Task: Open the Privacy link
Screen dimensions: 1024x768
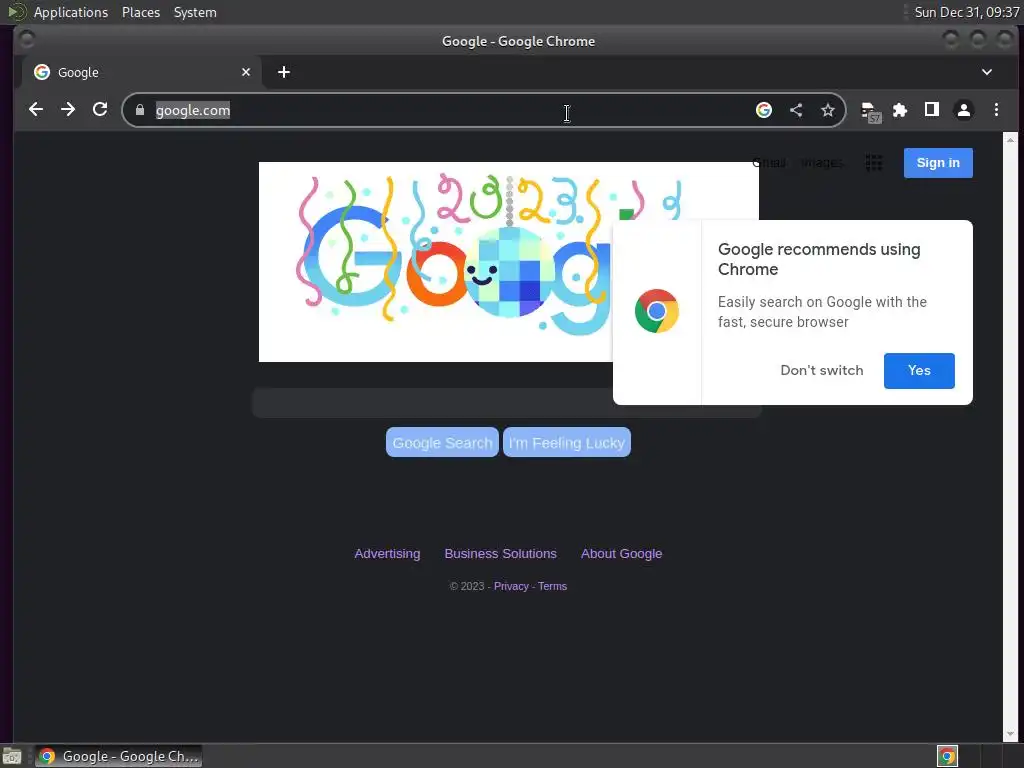Action: (x=511, y=586)
